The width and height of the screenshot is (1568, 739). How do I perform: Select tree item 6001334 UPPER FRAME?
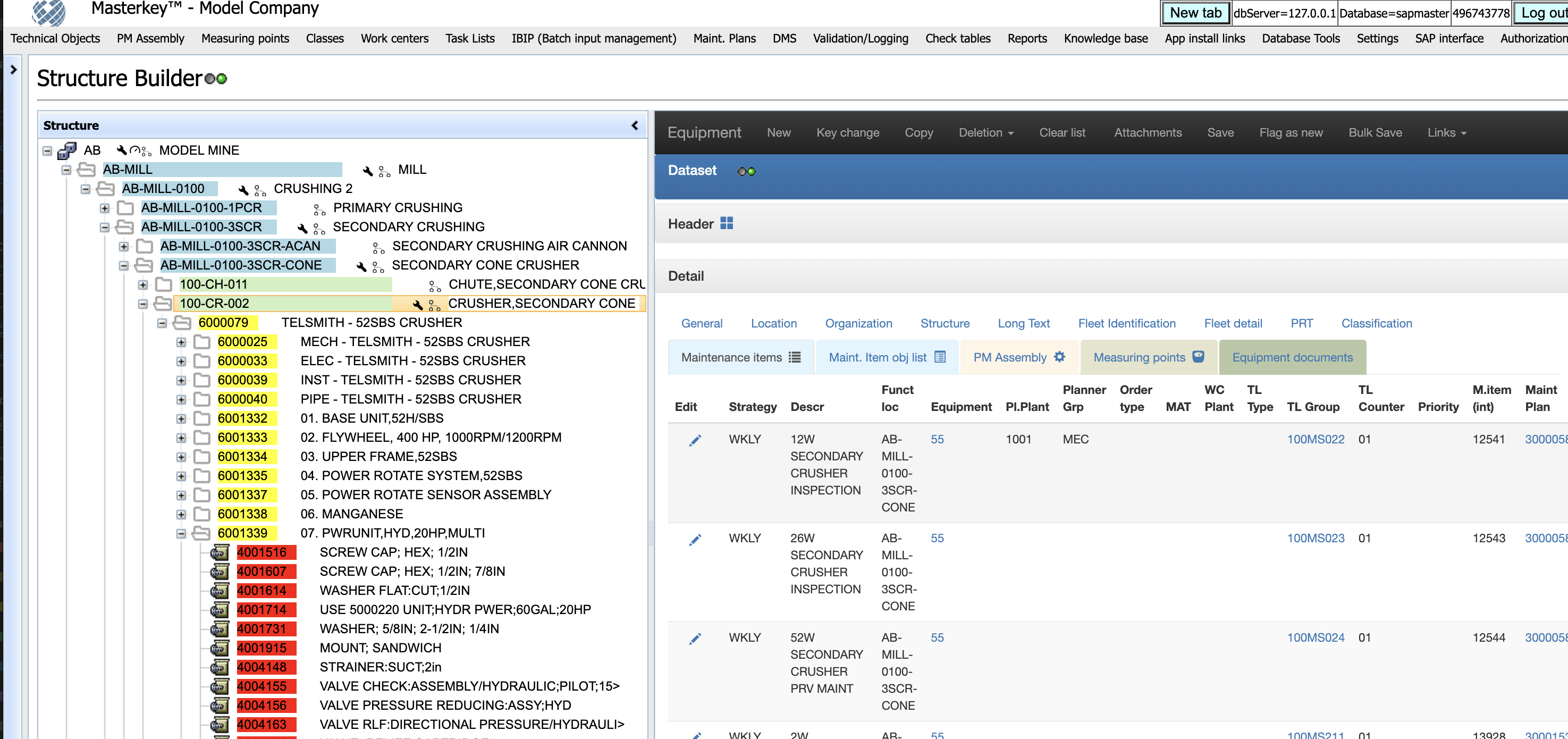[x=242, y=457]
